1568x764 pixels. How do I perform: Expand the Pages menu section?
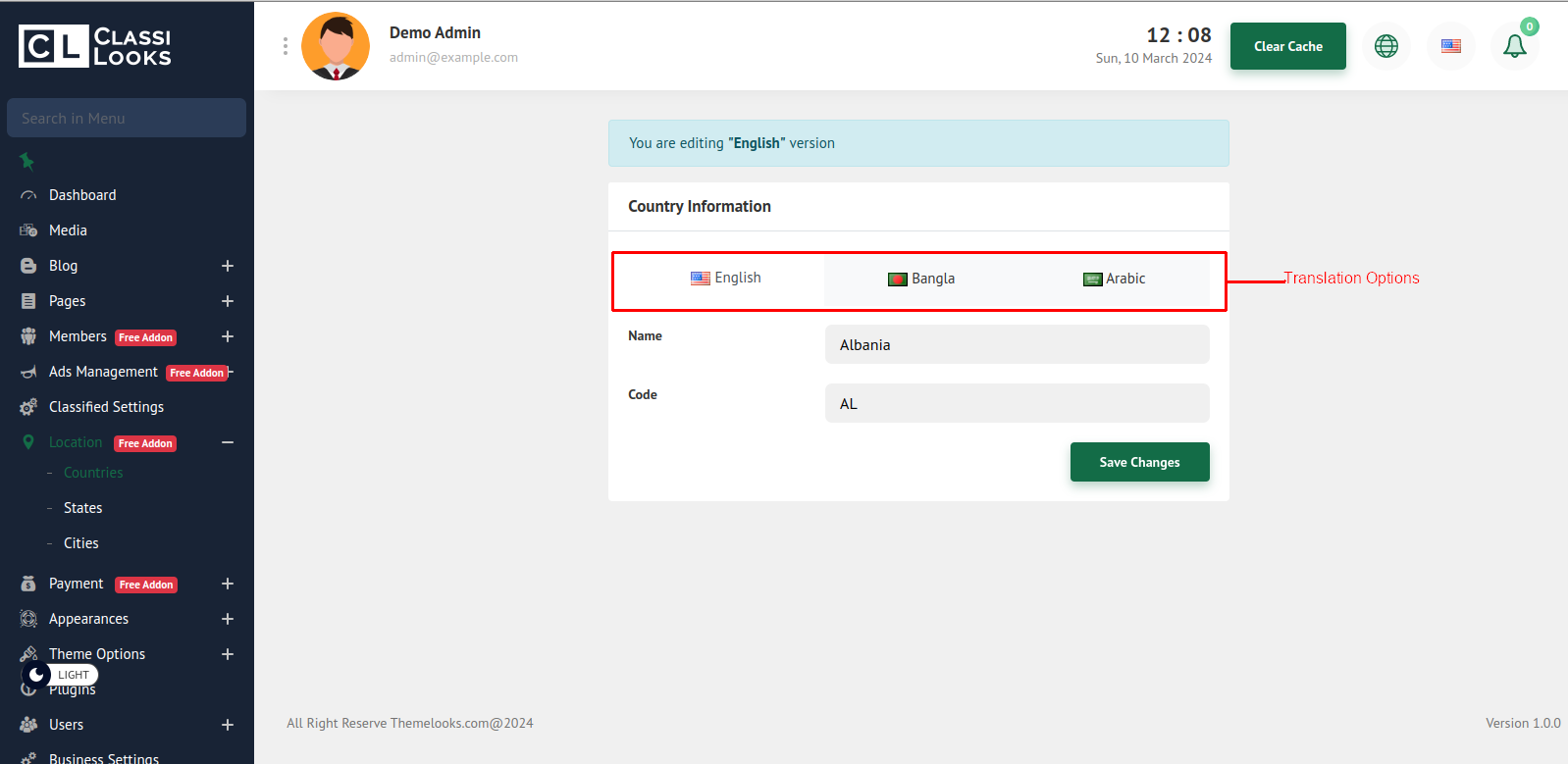click(x=227, y=301)
